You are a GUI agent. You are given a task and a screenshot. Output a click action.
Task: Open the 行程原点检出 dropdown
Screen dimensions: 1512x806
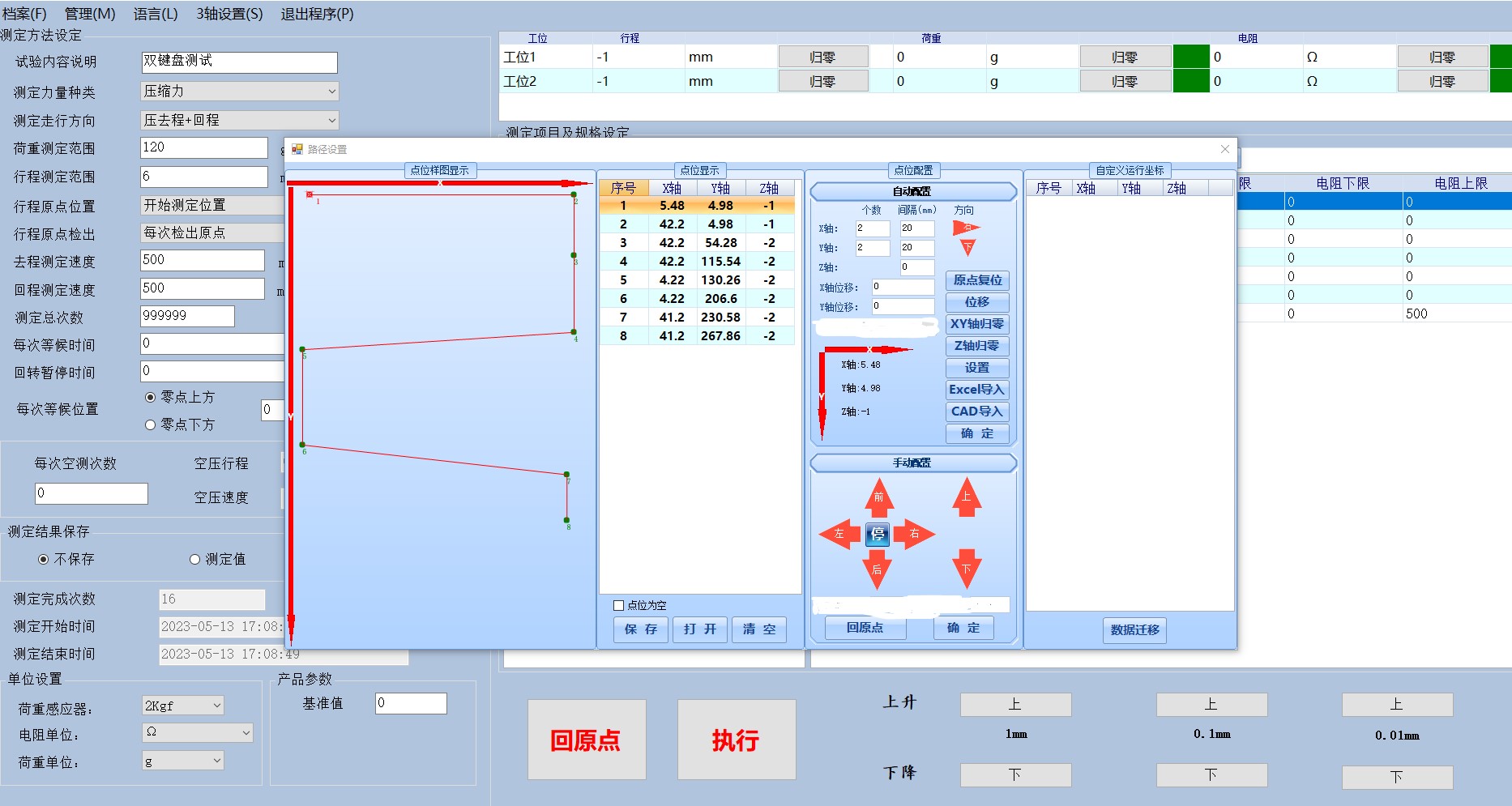tap(213, 232)
